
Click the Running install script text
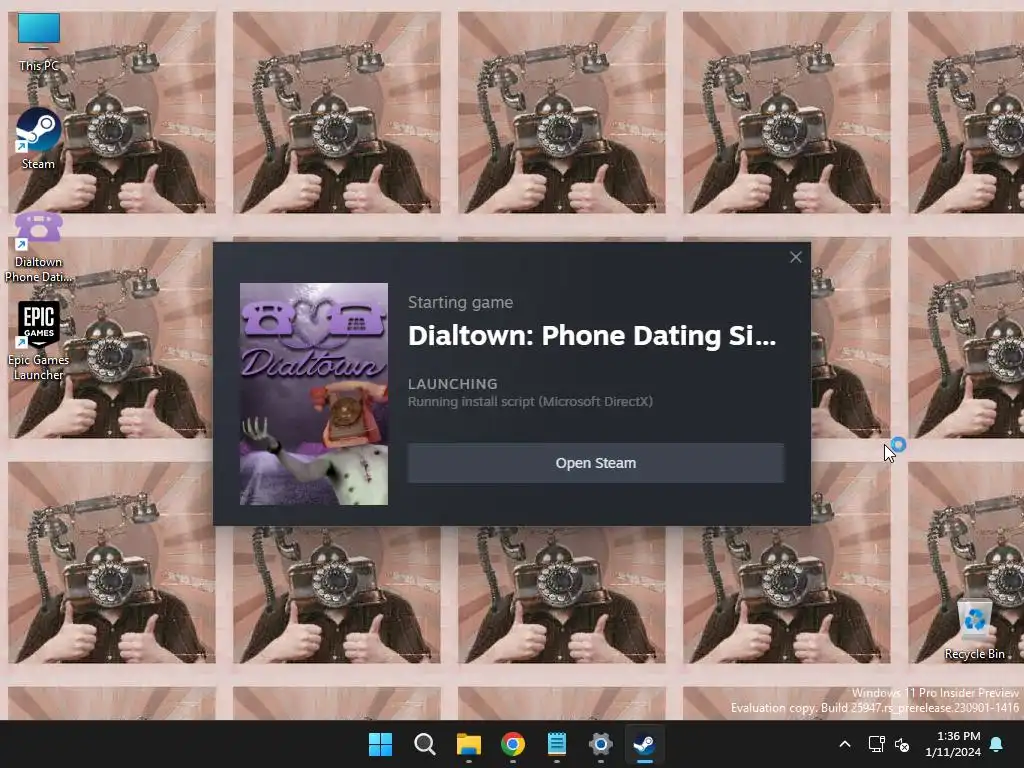pos(530,402)
